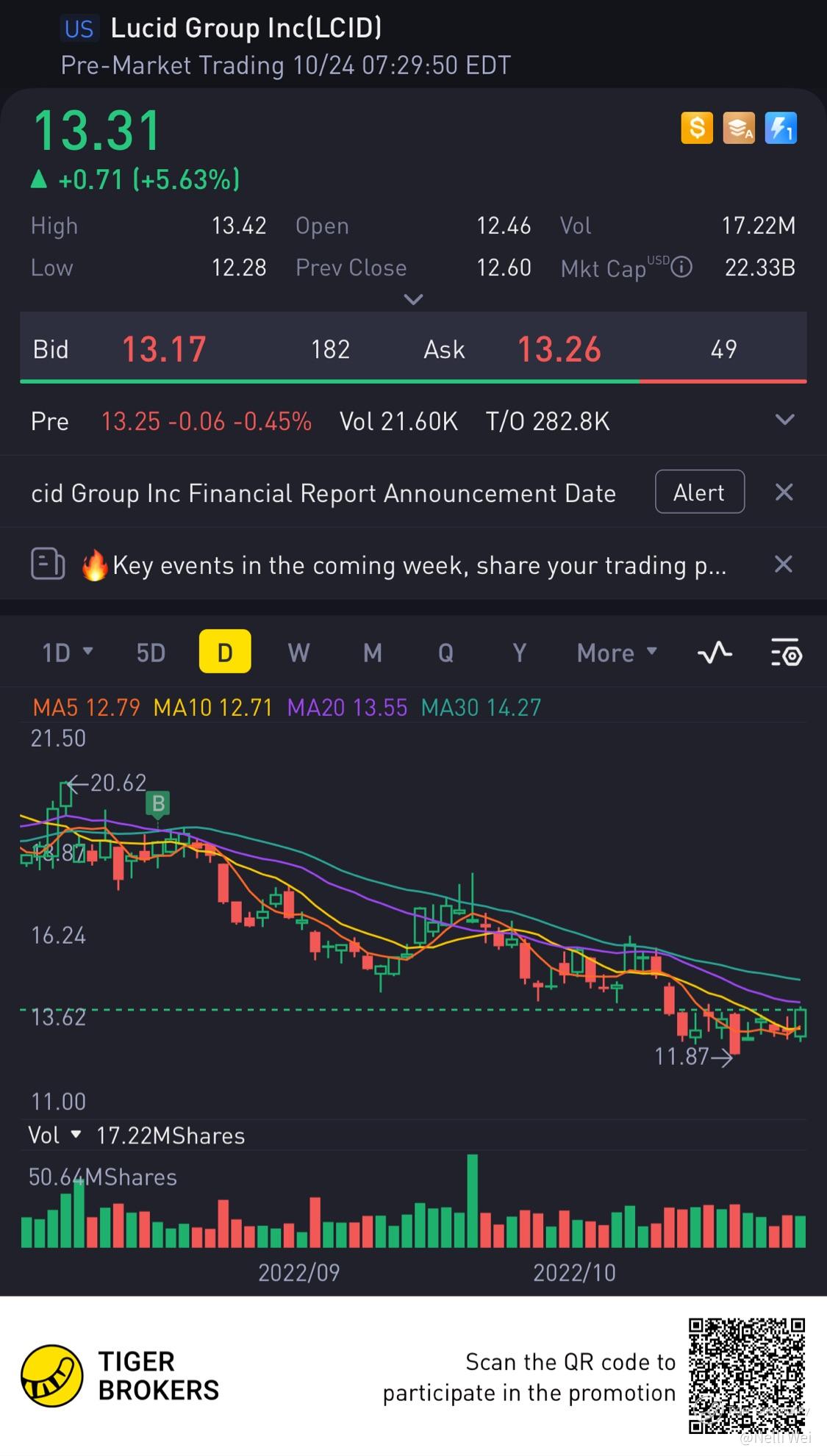Screen dimensions: 827x1456
Task: Tap the current price 13.31
Action: (x=97, y=132)
